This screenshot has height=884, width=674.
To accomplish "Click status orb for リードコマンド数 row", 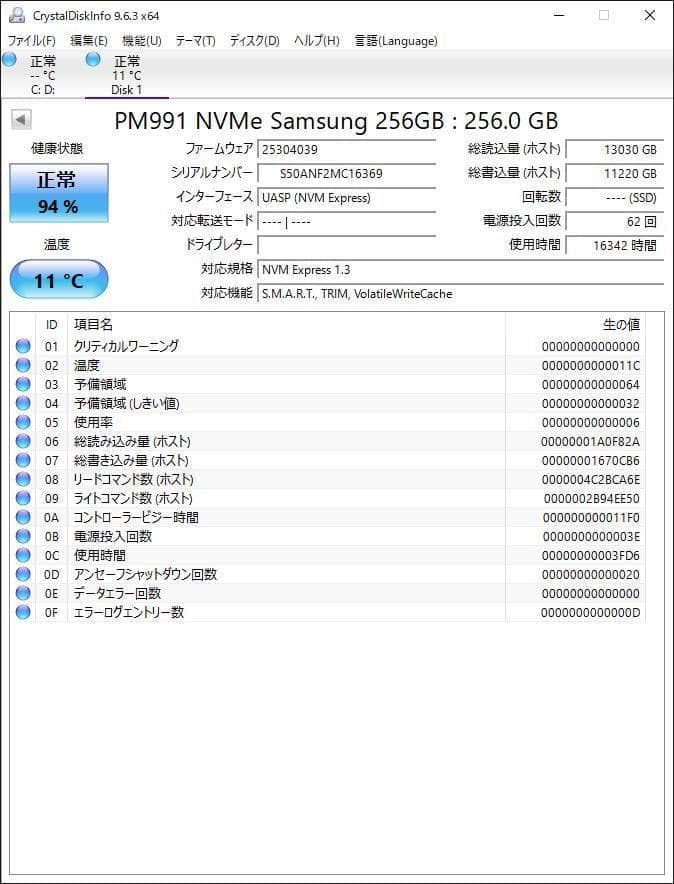I will click(23, 479).
